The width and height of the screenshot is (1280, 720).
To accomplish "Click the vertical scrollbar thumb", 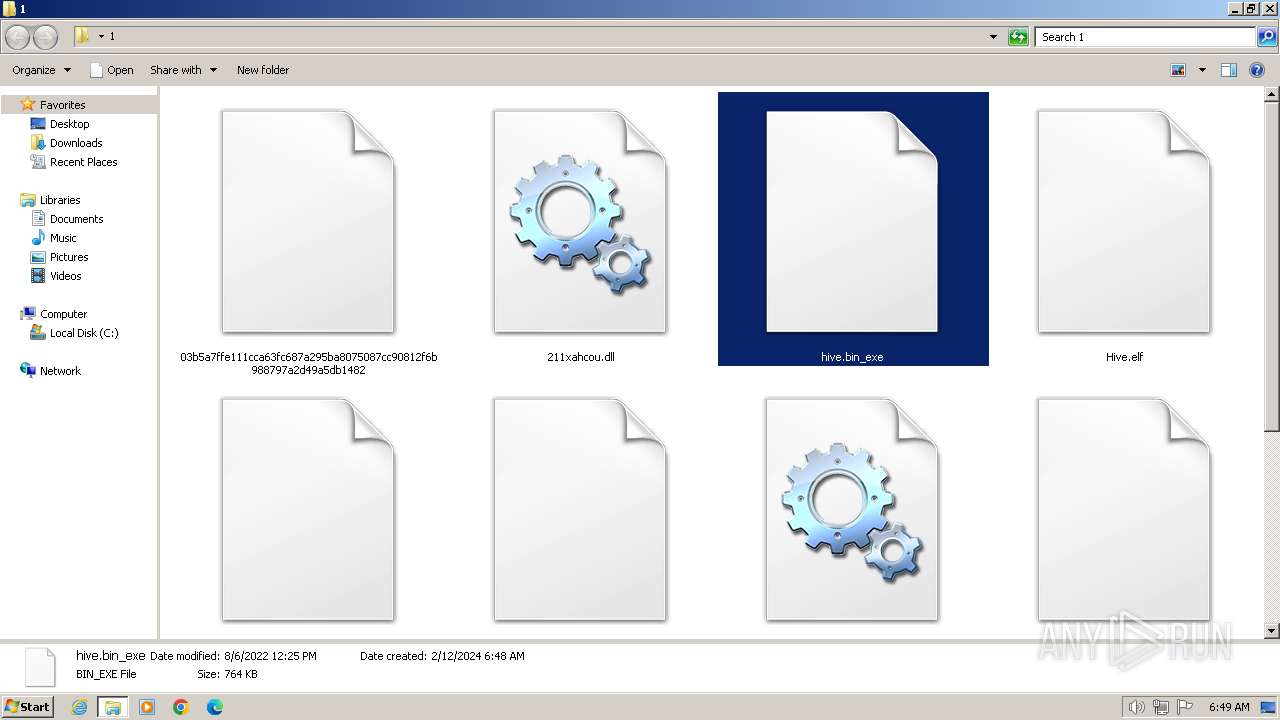I will 1272,267.
